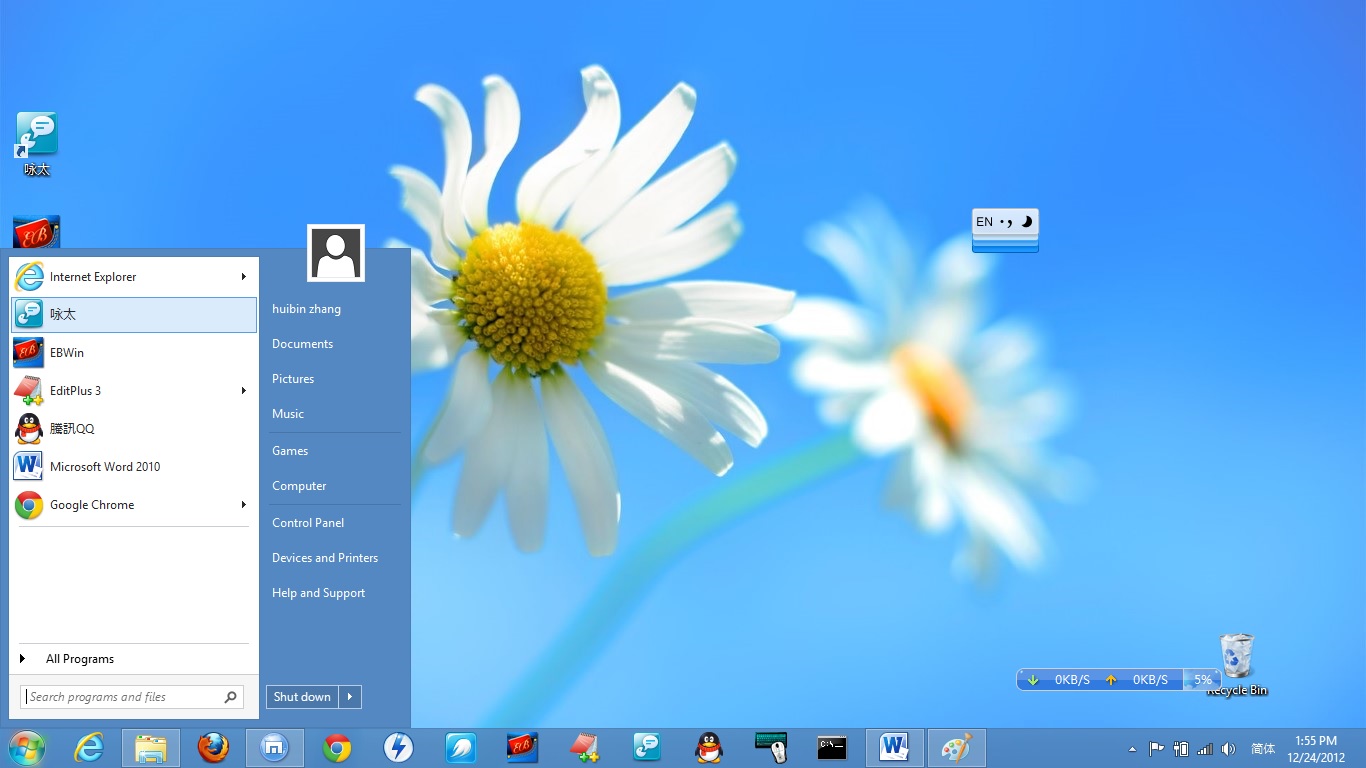Click the 简体 input indicator in tray

point(1263,749)
